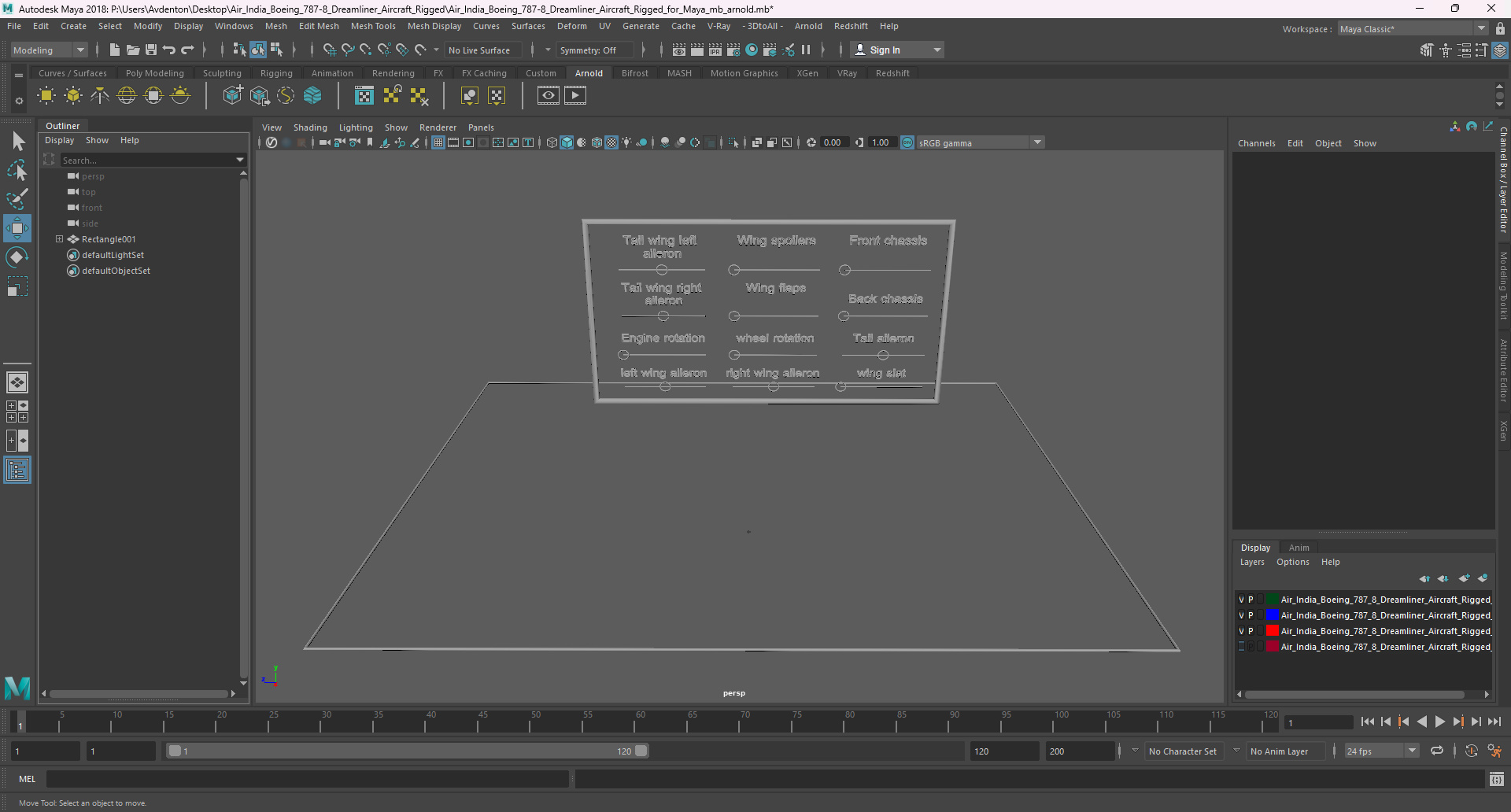
Task: Open the Script Editor button beside command line
Action: [1496, 779]
